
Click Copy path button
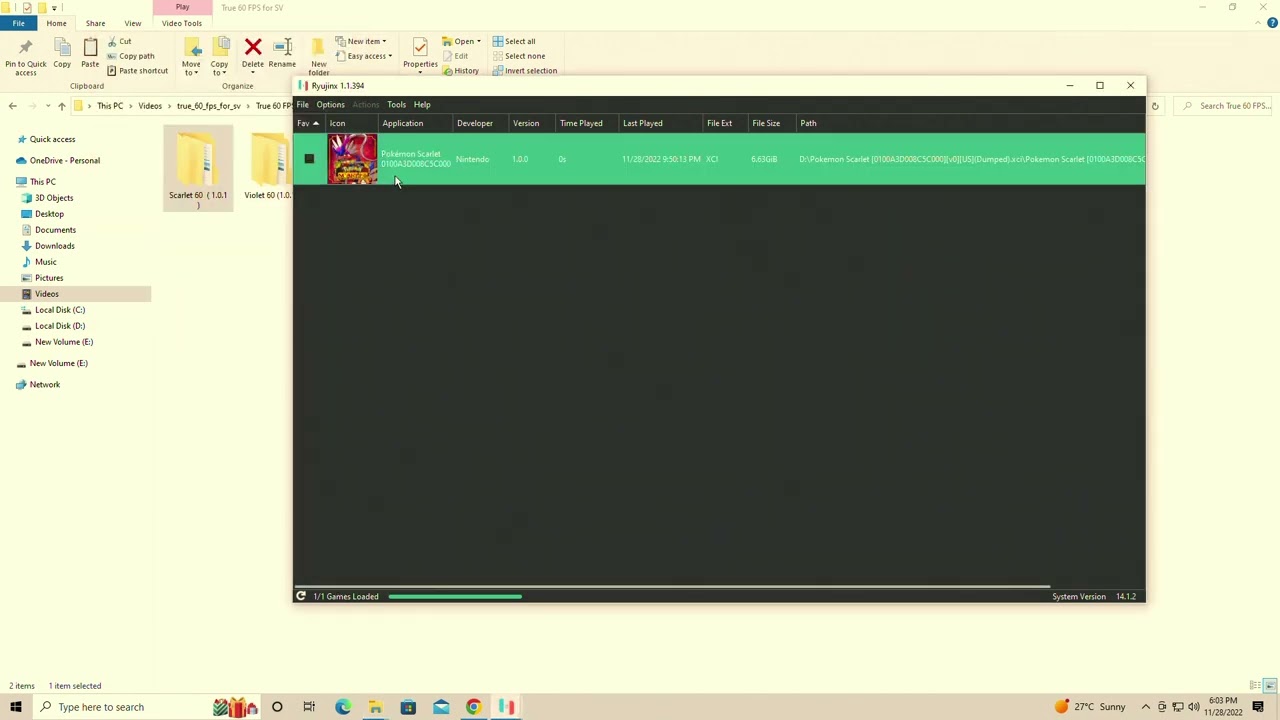131,56
